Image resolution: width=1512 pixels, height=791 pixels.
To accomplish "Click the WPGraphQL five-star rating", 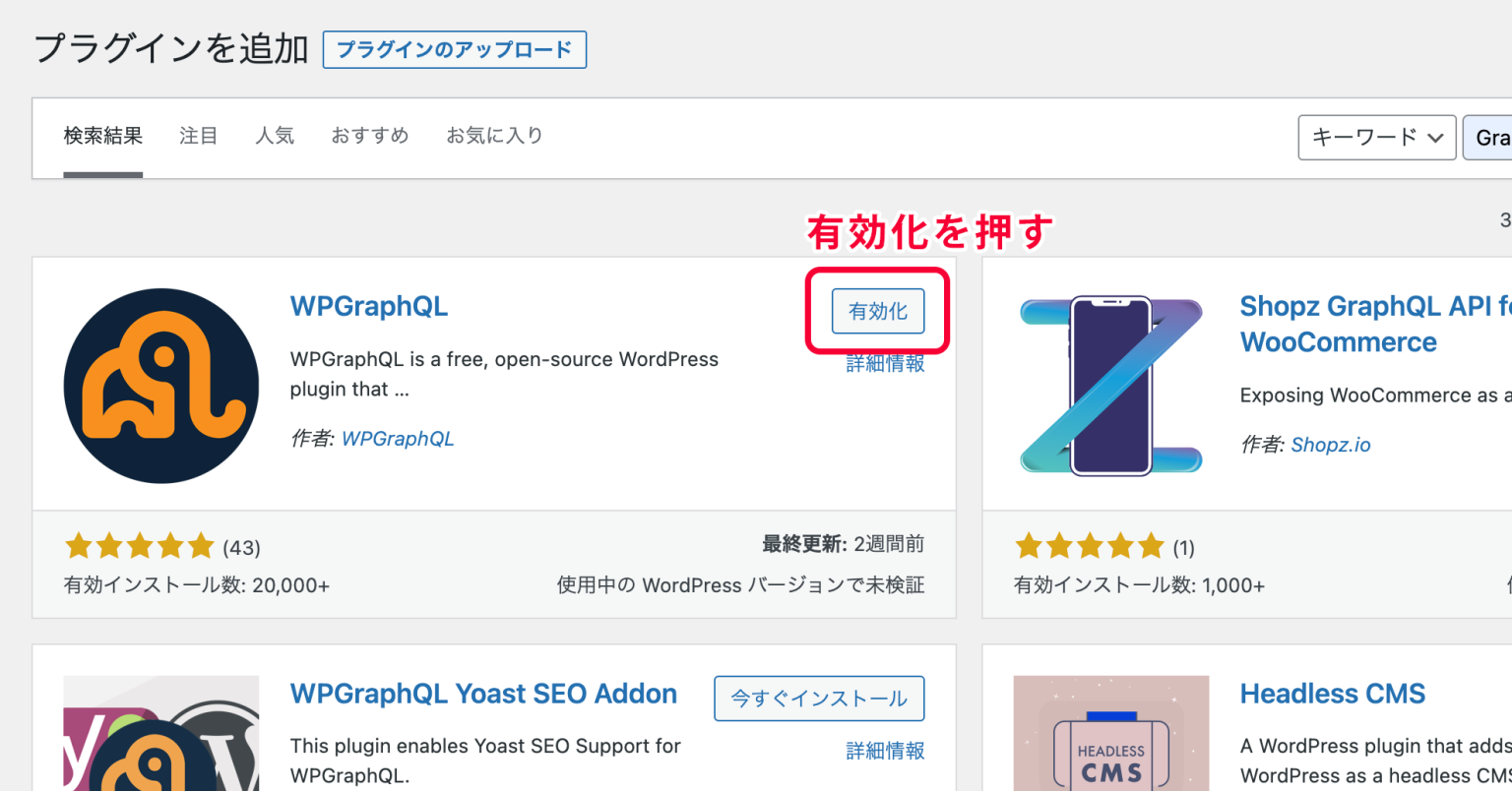I will click(140, 546).
